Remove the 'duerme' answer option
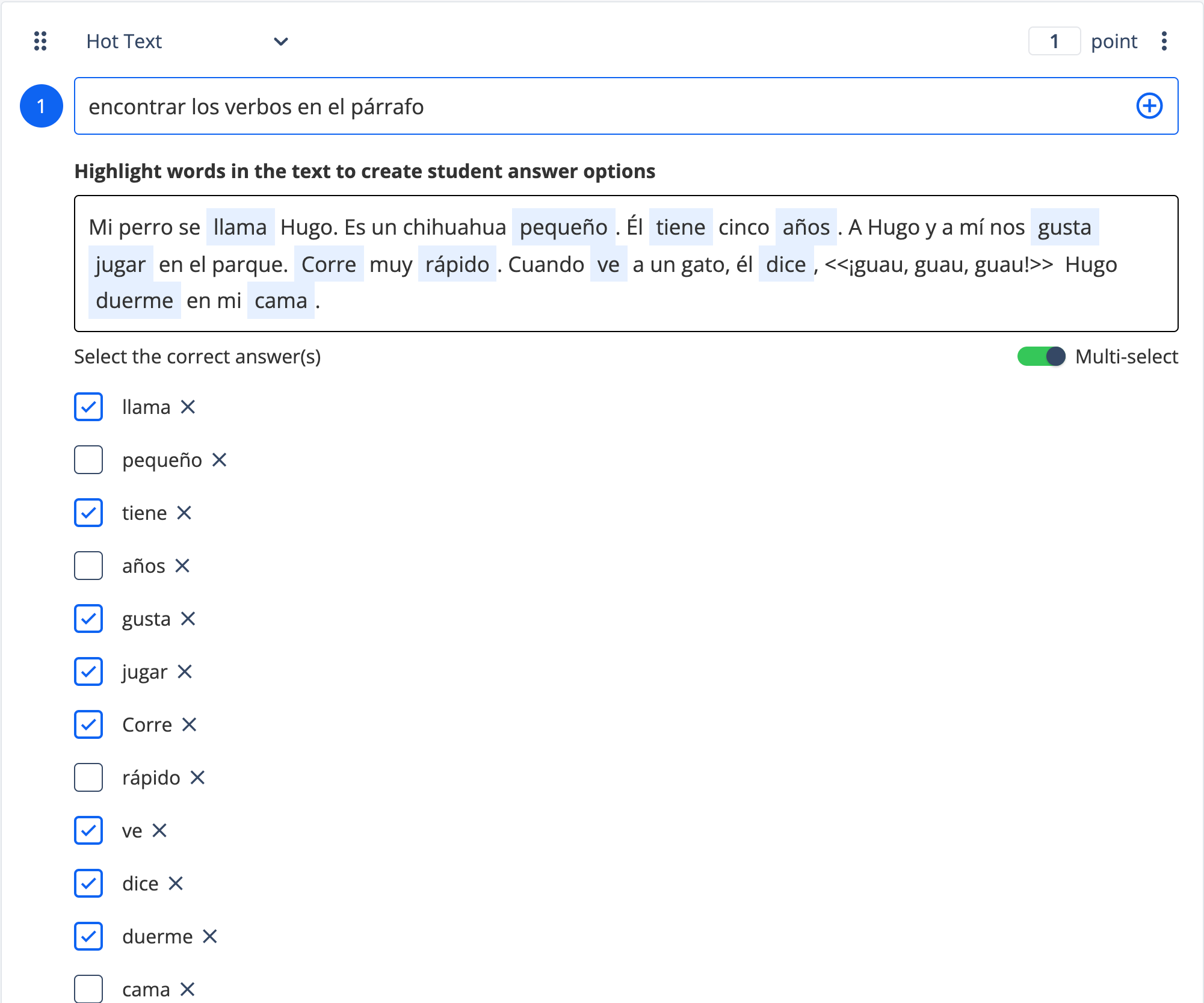This screenshot has width=1204, height=1003. pyautogui.click(x=209, y=937)
